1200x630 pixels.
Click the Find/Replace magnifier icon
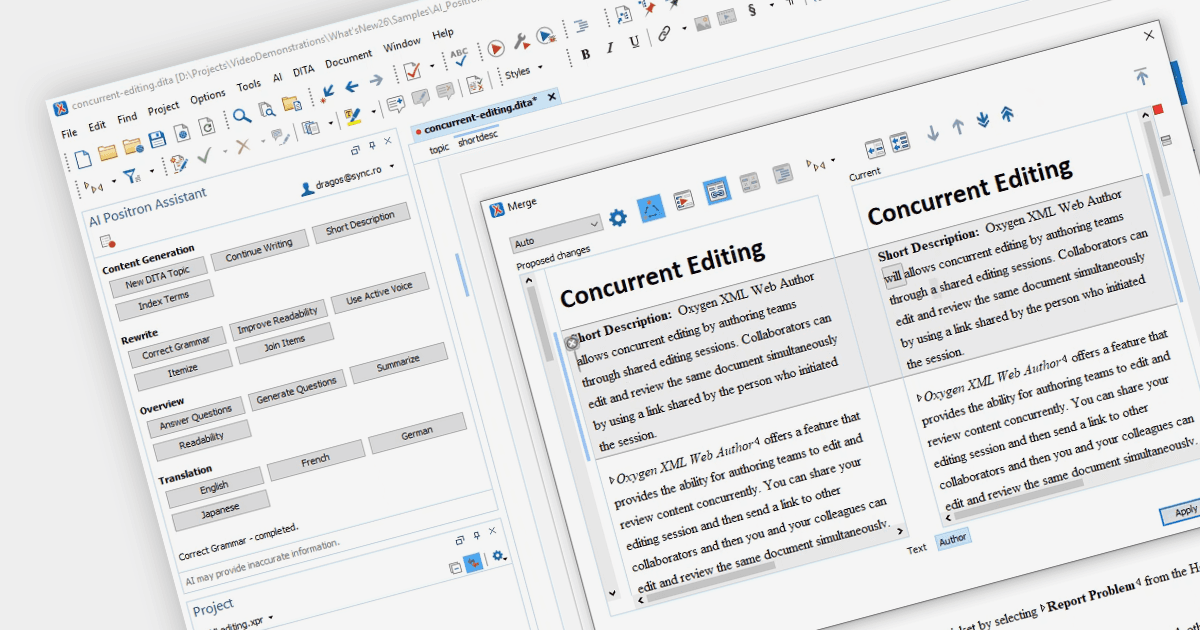click(x=242, y=116)
